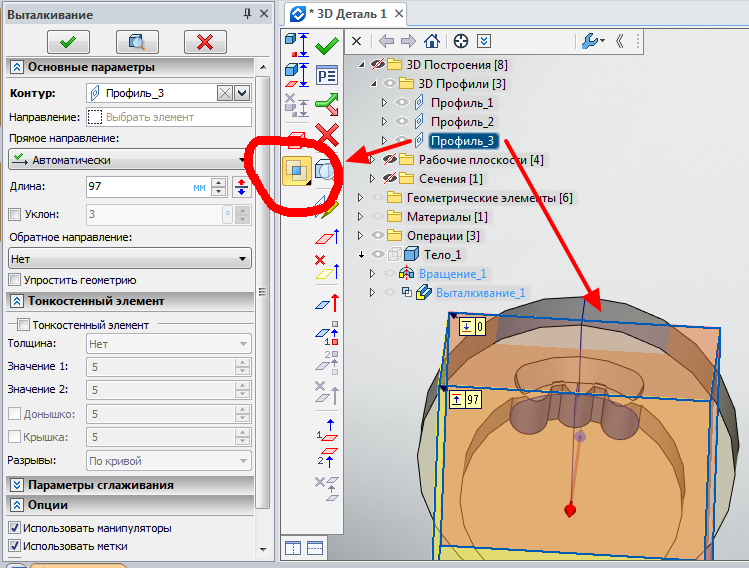Click the P= parameters icon in automenu
Viewport: 749px width, 568px height.
(327, 75)
